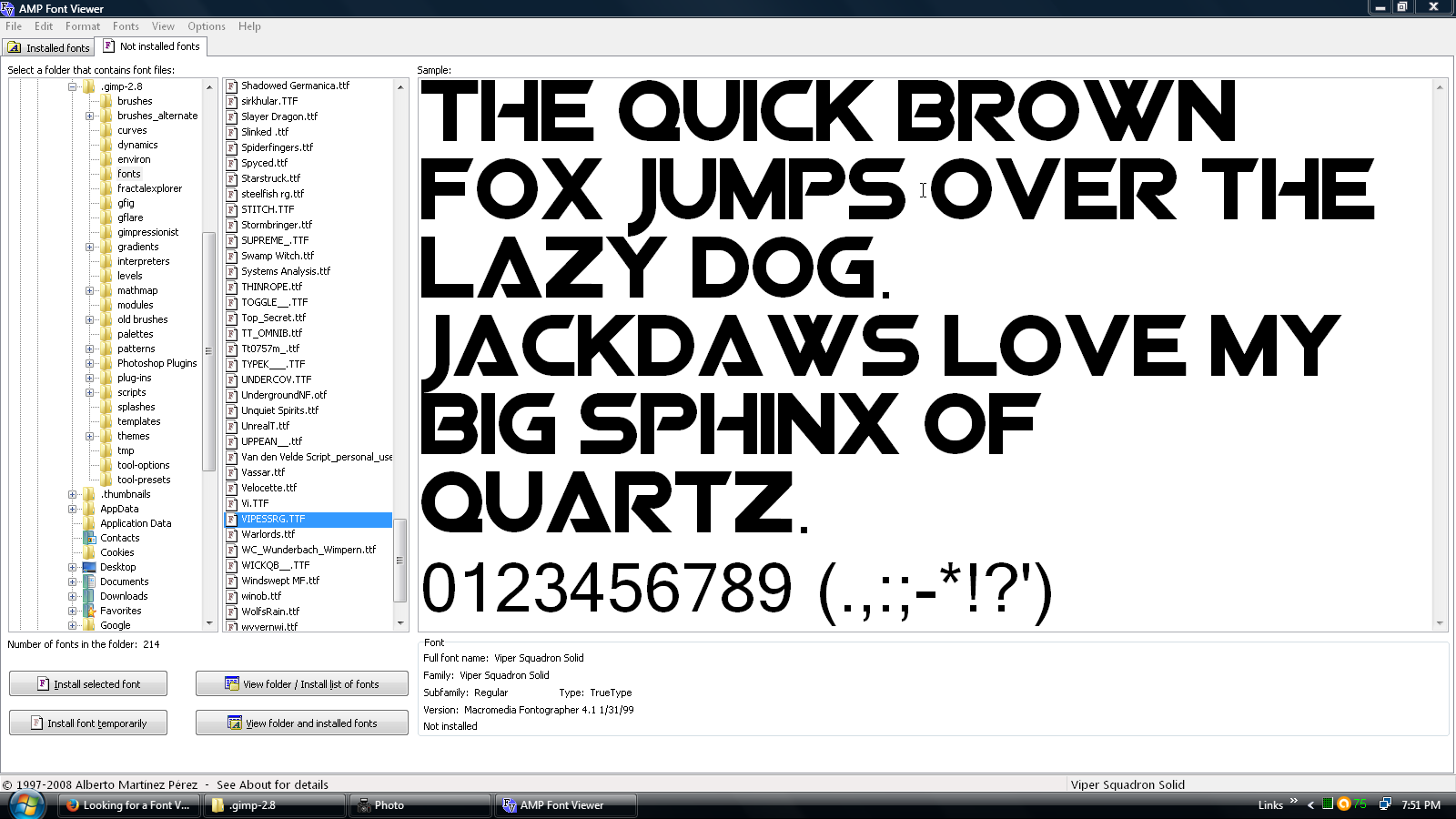Viewport: 1456px width, 819px height.
Task: Click the AMP Font Viewer title bar icon
Action: (x=8, y=8)
